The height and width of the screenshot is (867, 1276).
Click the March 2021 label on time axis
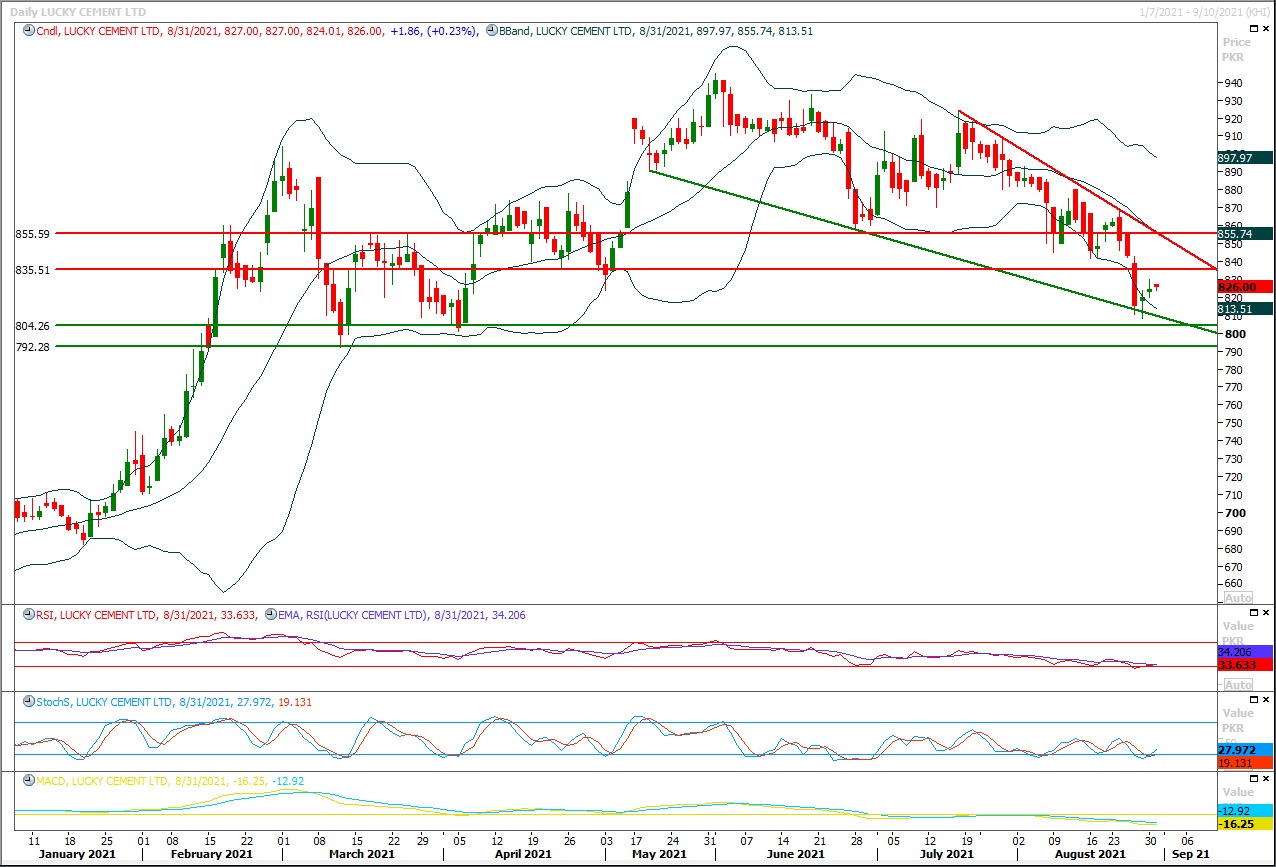[361, 855]
